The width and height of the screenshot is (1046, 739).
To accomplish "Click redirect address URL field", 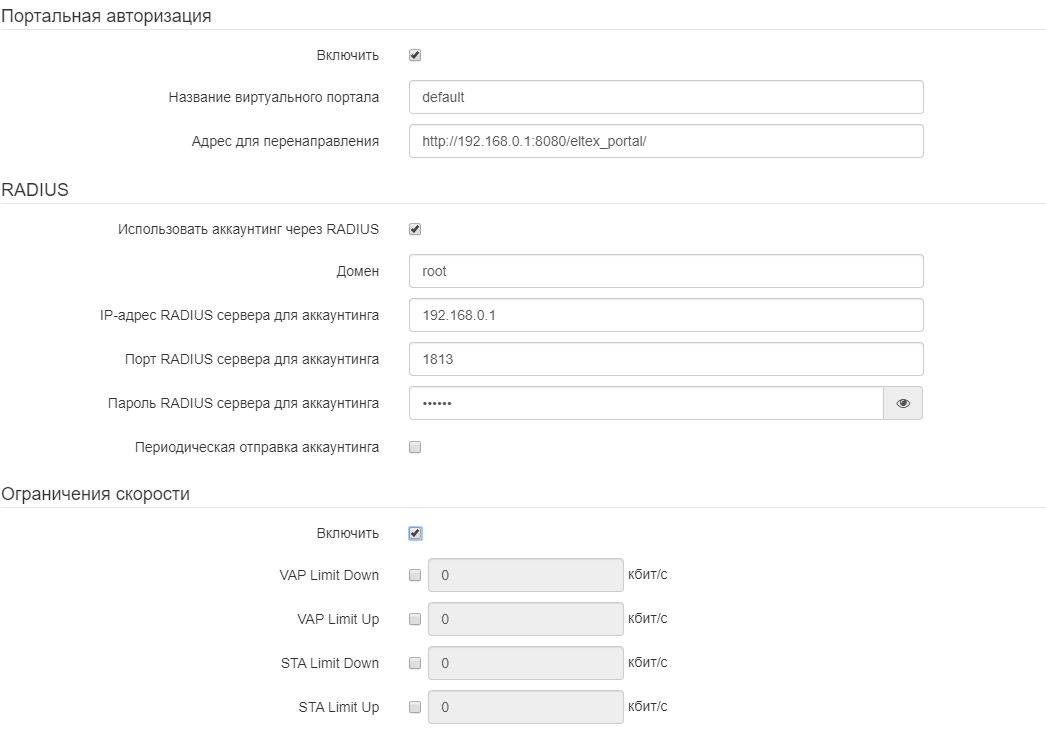I will [666, 142].
